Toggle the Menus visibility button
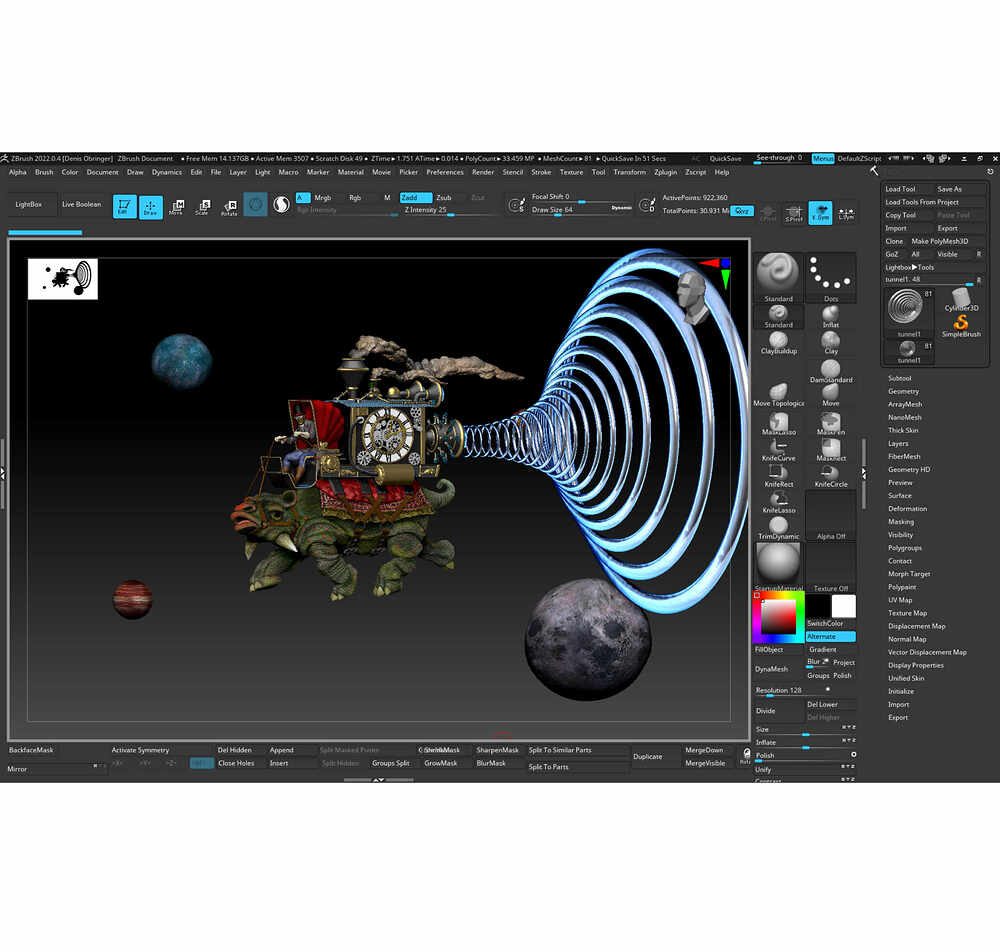The image size is (1000, 952). [823, 158]
